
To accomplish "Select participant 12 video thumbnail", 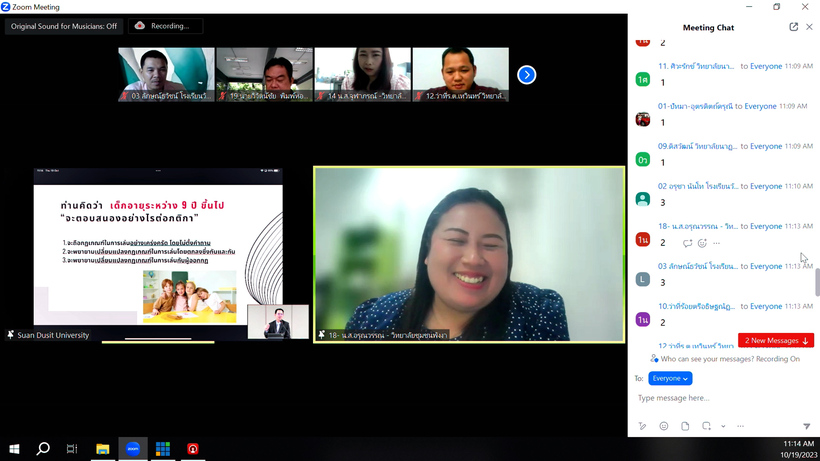I will click(x=461, y=74).
